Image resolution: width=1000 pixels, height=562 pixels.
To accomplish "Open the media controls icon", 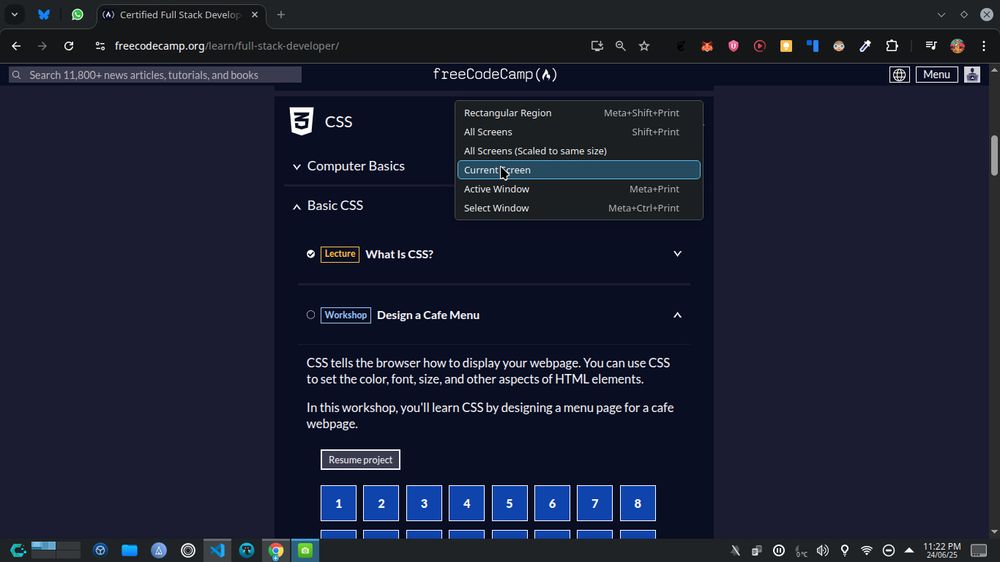I will click(931, 46).
